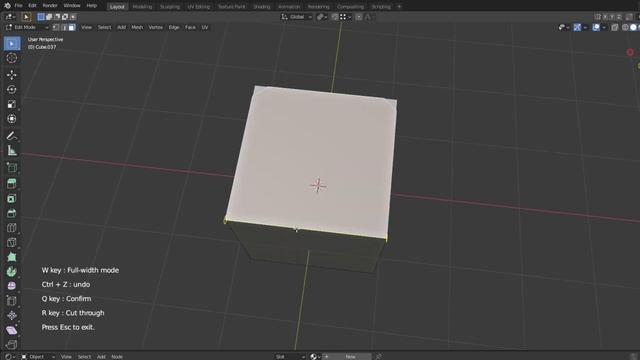Select the Rotate tool

[x=12, y=89]
